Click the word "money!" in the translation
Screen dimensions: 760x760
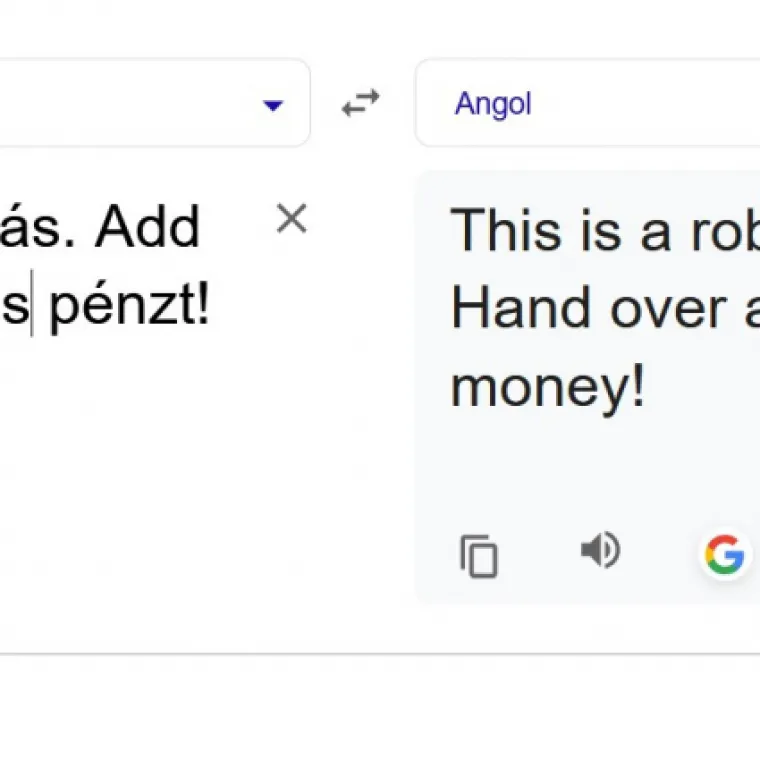[x=547, y=387]
